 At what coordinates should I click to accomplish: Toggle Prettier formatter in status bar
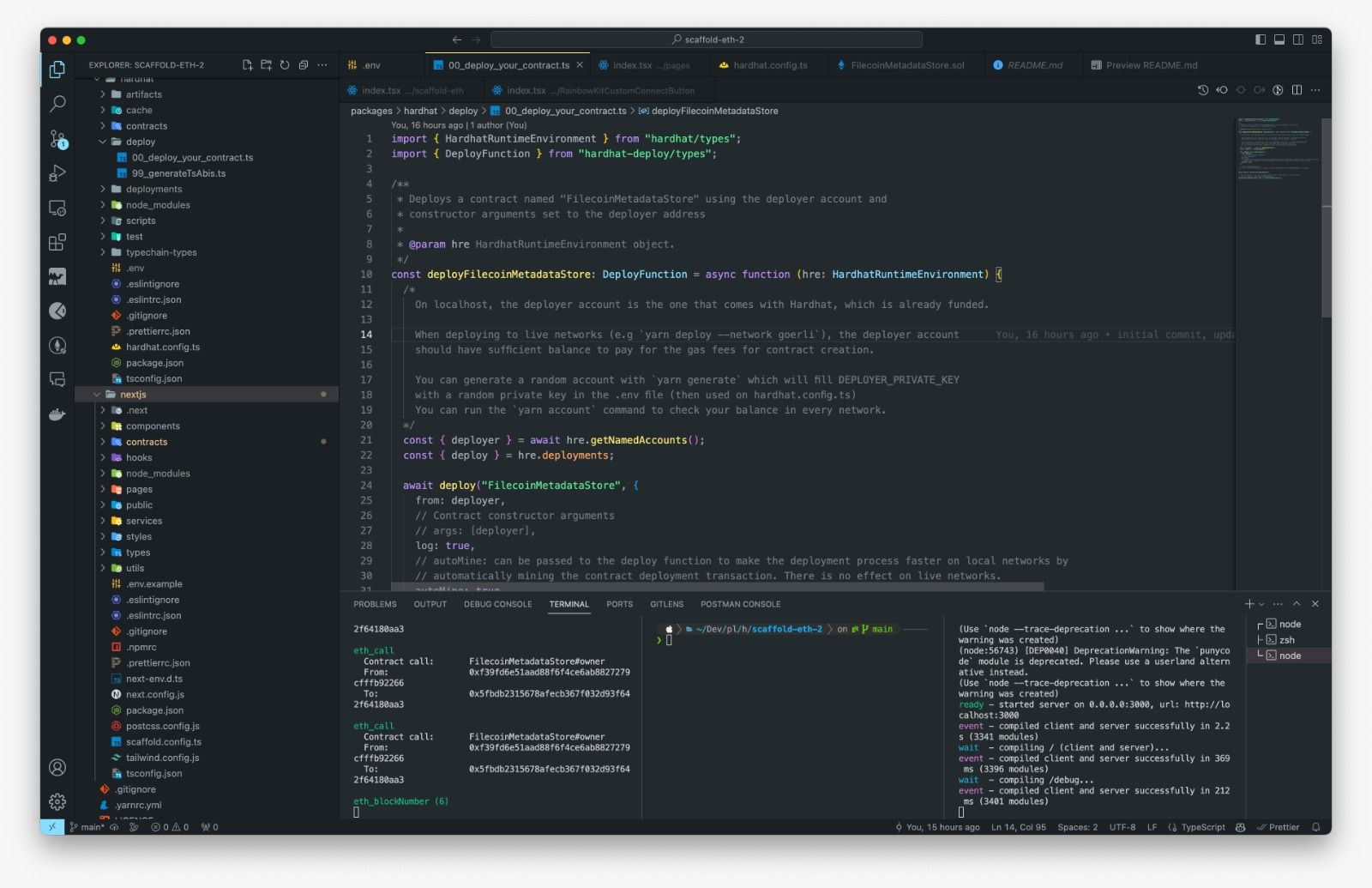pyautogui.click(x=1278, y=827)
